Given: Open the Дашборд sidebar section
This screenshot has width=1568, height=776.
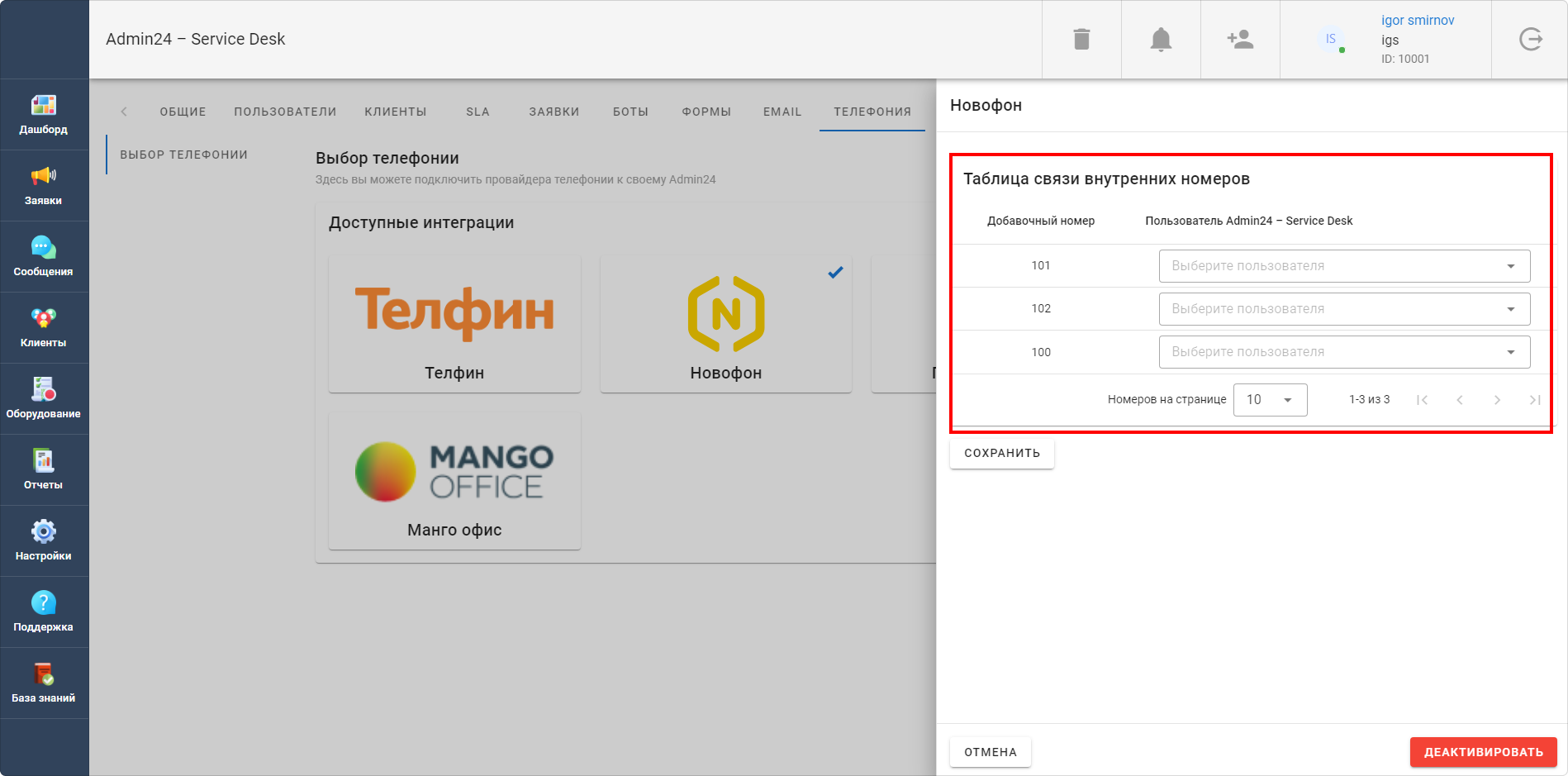Looking at the screenshot, I should click(x=44, y=115).
